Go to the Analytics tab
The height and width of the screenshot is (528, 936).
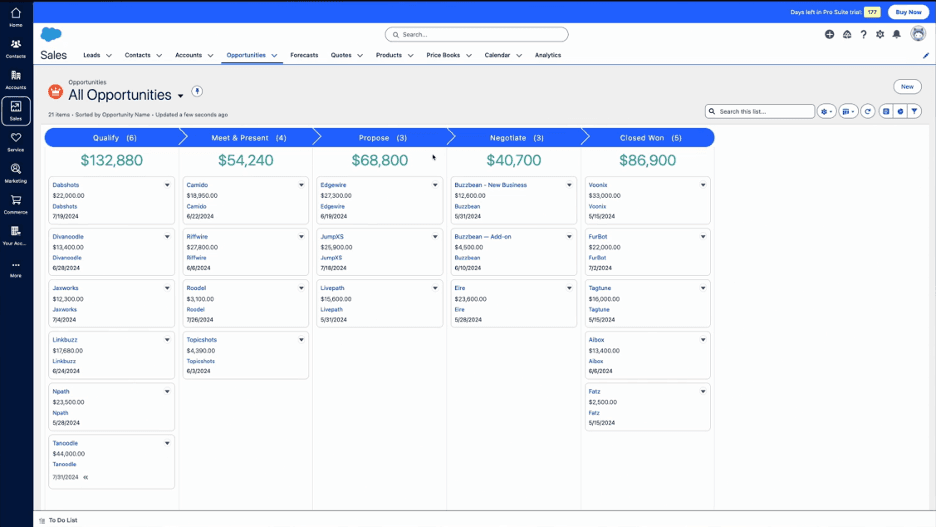click(x=548, y=55)
